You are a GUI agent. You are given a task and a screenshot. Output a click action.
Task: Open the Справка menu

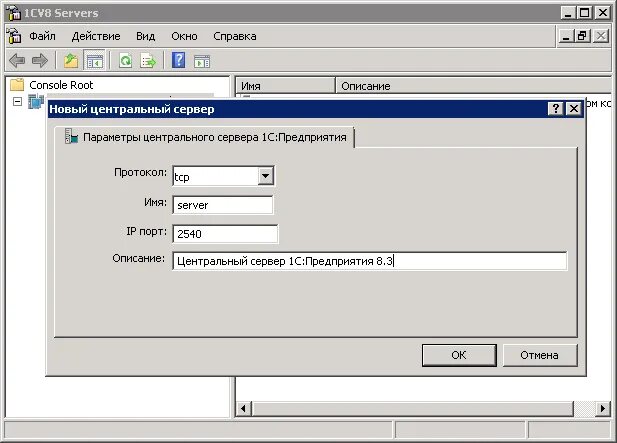pyautogui.click(x=235, y=36)
